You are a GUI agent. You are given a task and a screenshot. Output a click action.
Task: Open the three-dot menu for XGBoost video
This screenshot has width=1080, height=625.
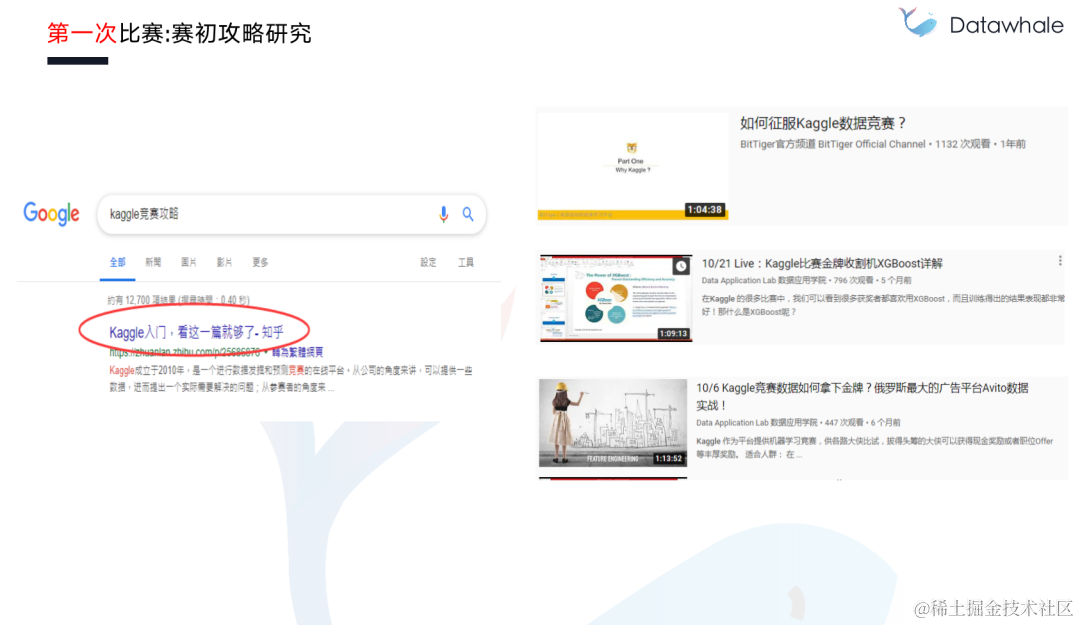tap(1060, 260)
